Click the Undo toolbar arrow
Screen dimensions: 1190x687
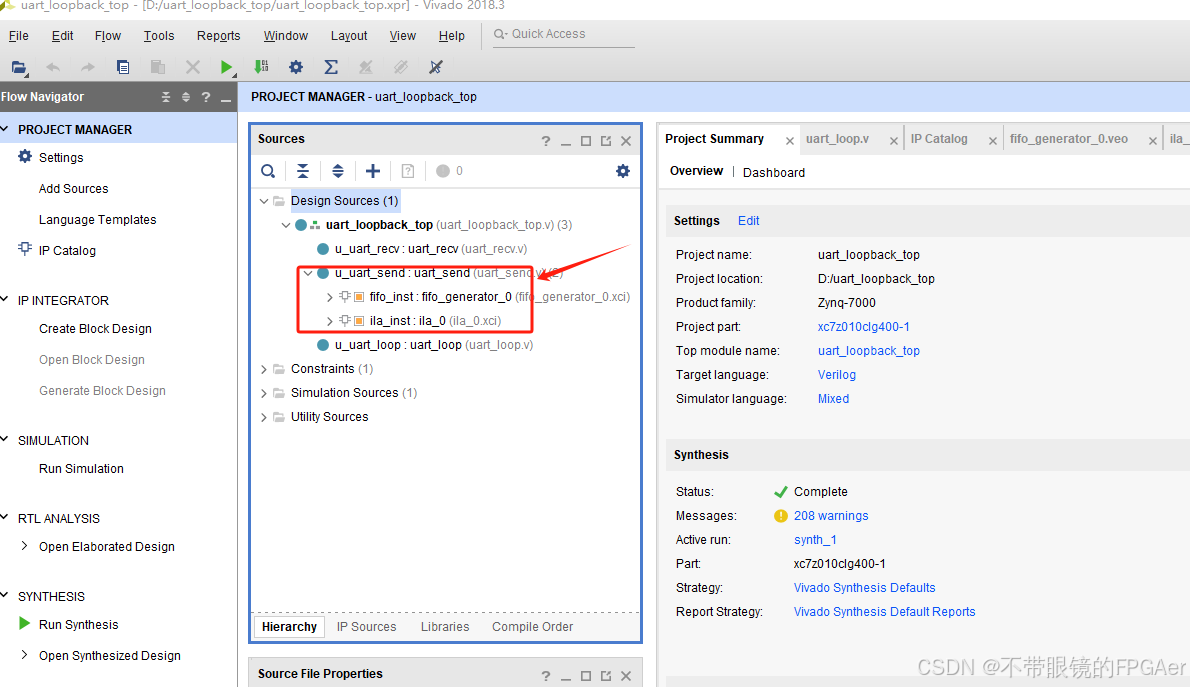coord(53,68)
